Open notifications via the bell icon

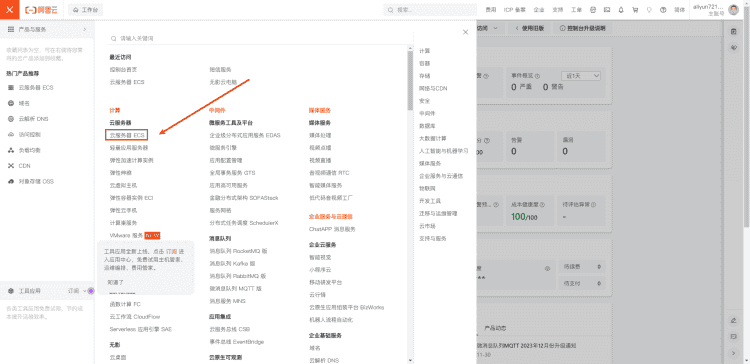pyautogui.click(x=621, y=10)
